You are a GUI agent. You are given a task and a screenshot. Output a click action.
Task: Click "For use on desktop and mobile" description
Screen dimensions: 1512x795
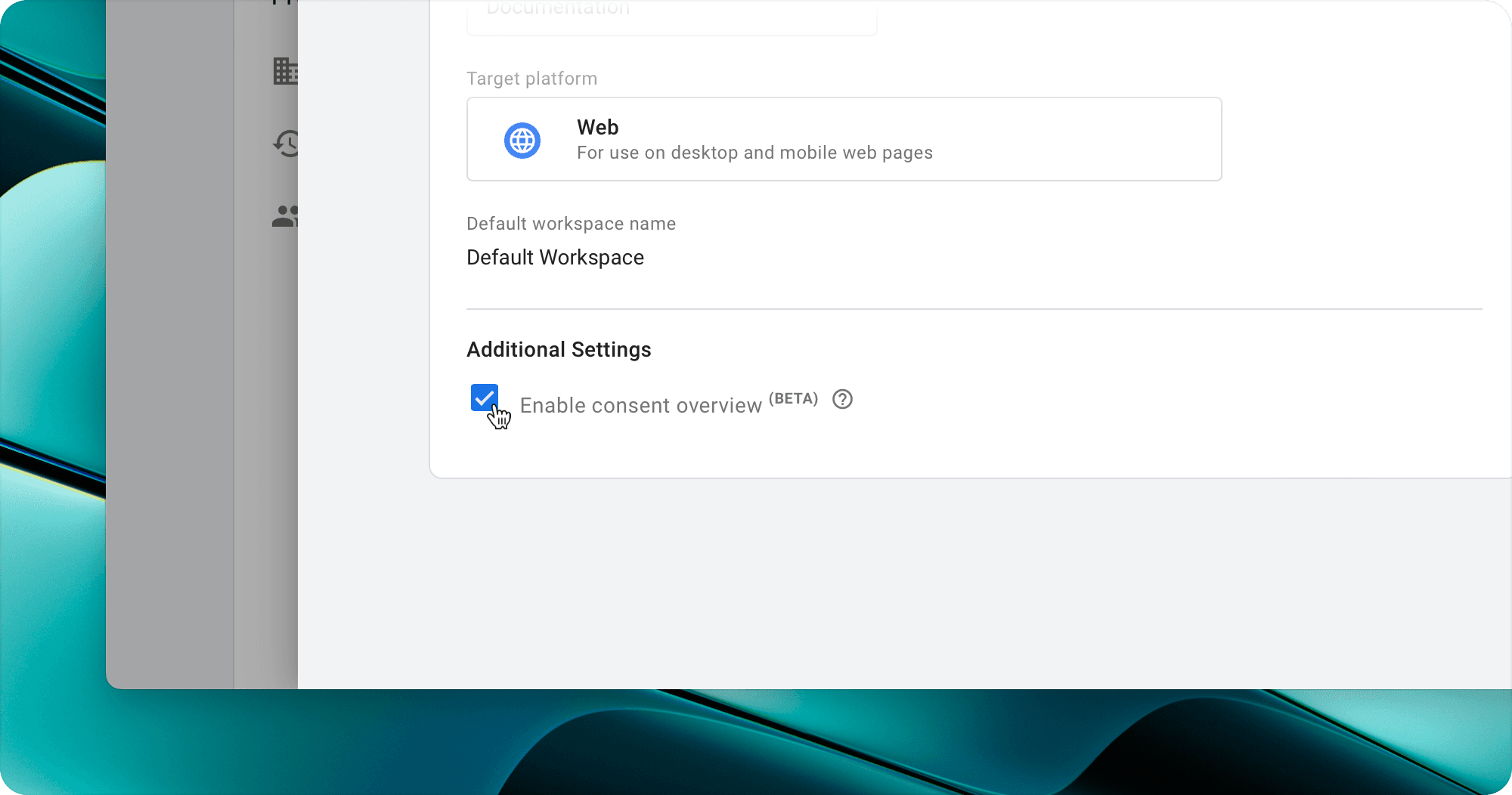pos(754,153)
